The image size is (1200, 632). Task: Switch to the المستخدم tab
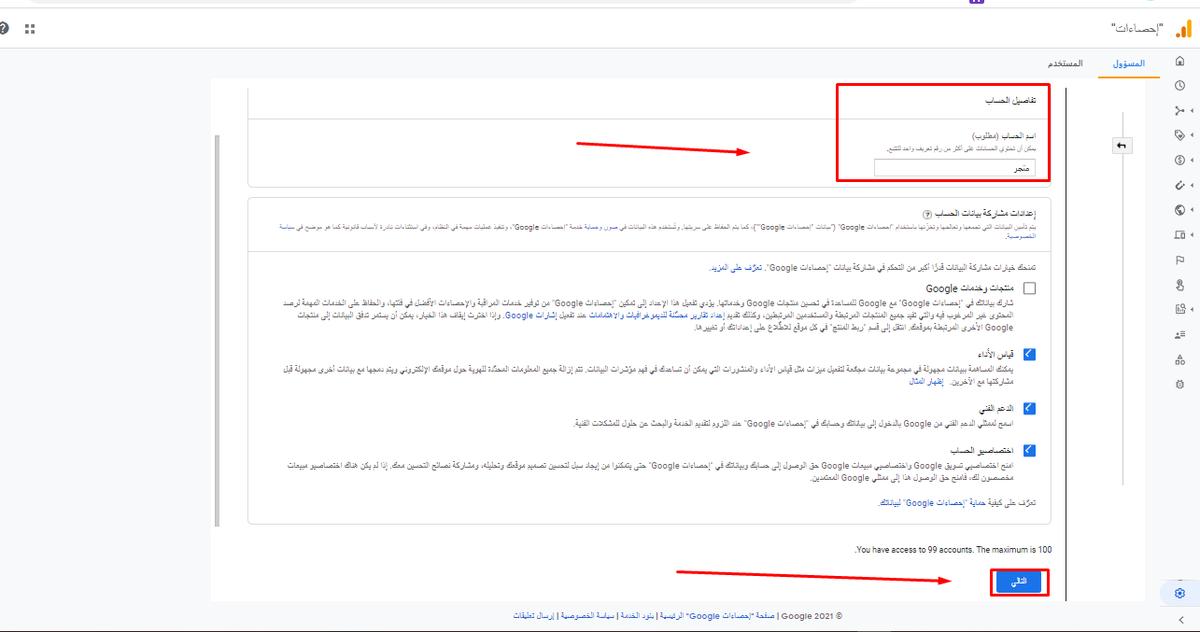(x=1063, y=64)
